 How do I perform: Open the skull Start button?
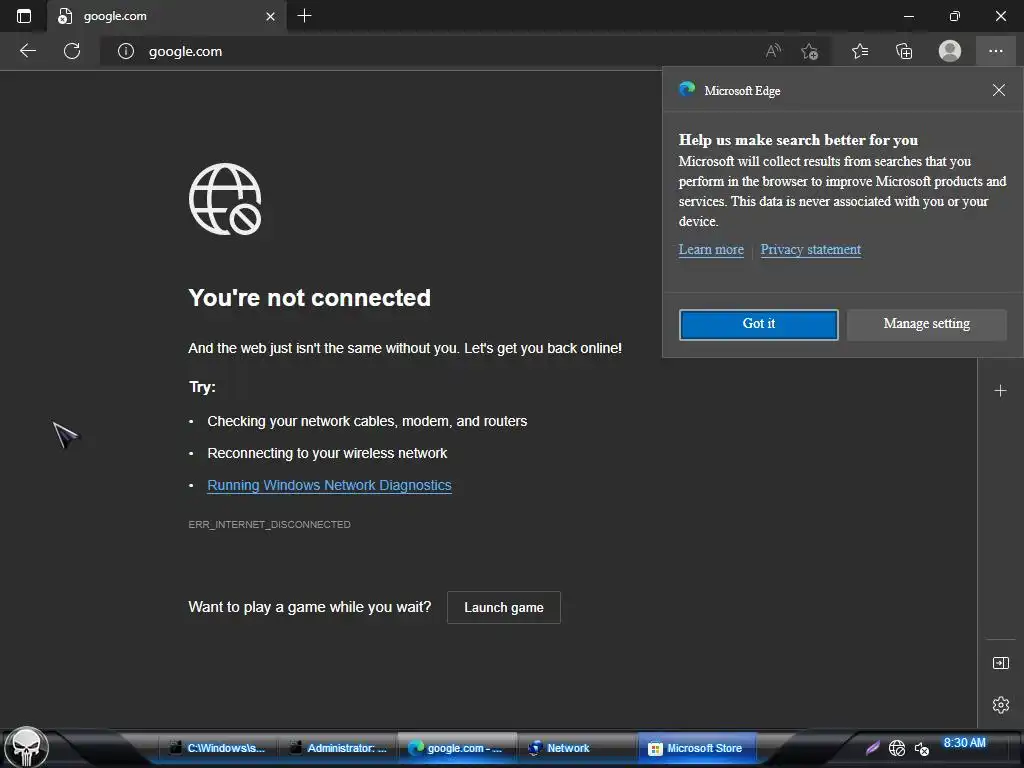26,747
